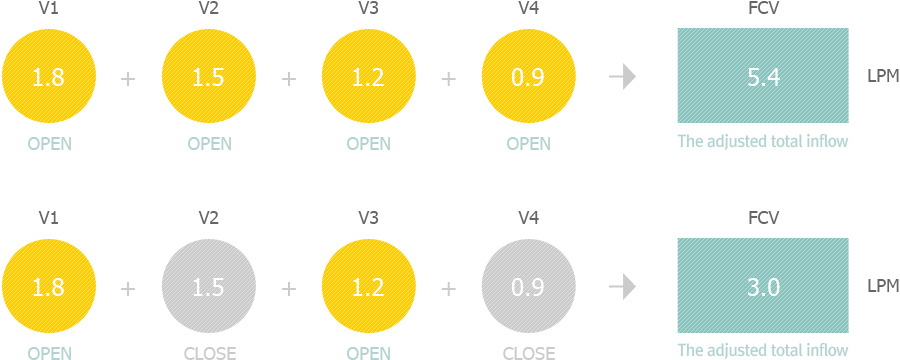This screenshot has width=900, height=360.
Task: Click the bottom row yellow V3 circle 1.2
Action: [368, 286]
